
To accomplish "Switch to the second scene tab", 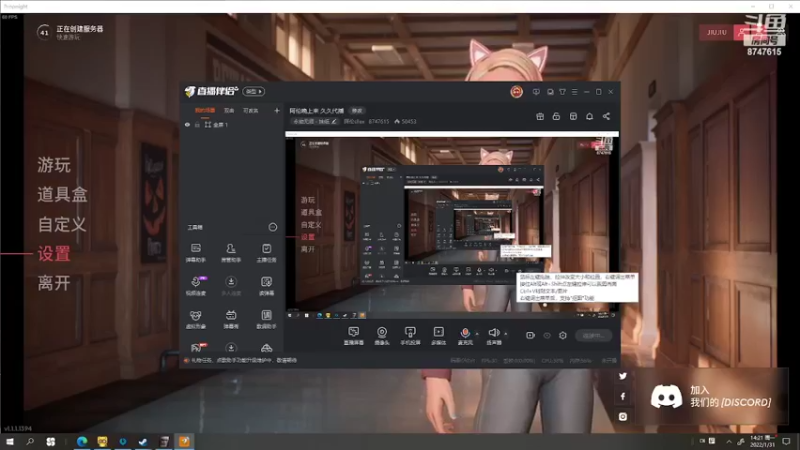I will tap(229, 110).
